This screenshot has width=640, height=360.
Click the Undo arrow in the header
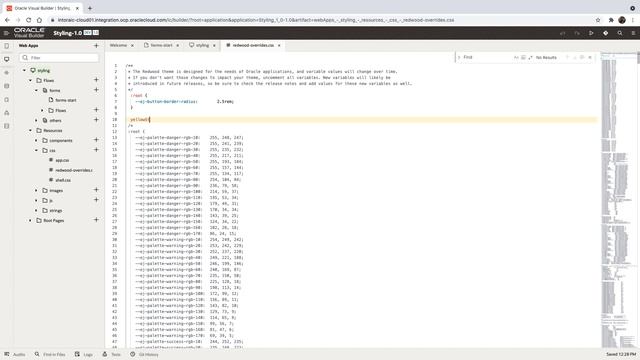[x=563, y=33]
